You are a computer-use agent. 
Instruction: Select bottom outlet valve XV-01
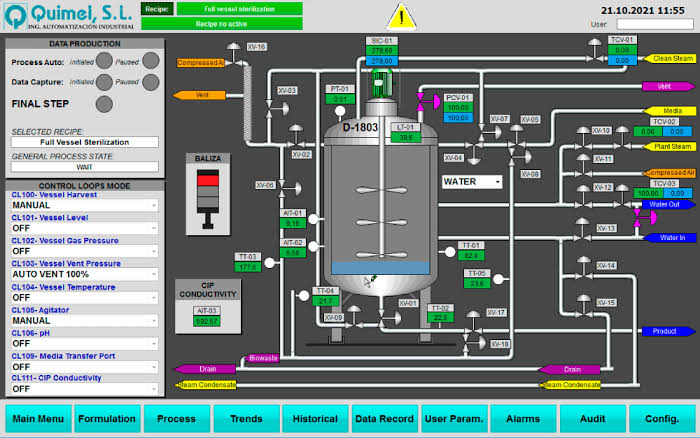click(x=389, y=318)
